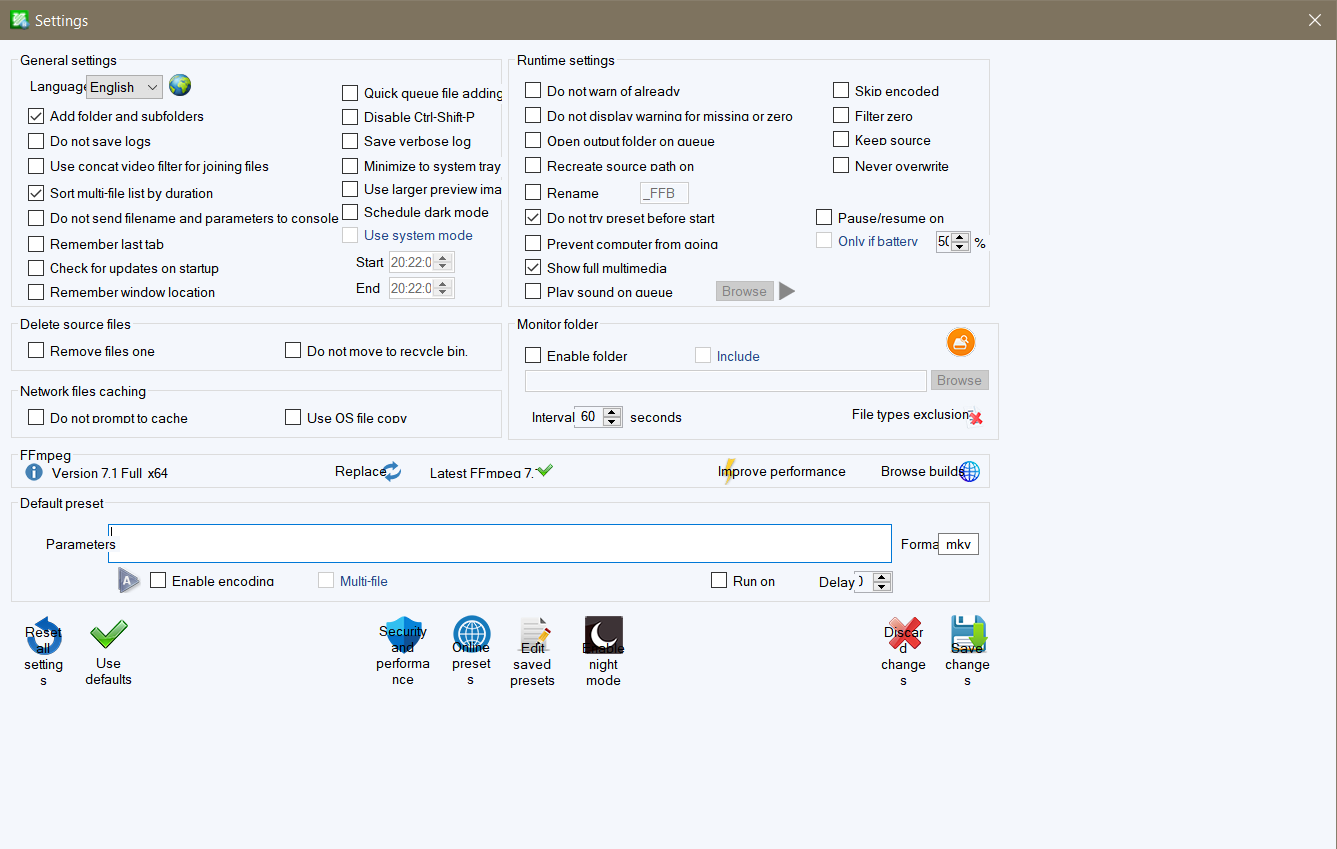Open Browse builds globe icon
This screenshot has width=1337, height=849.
[969, 471]
